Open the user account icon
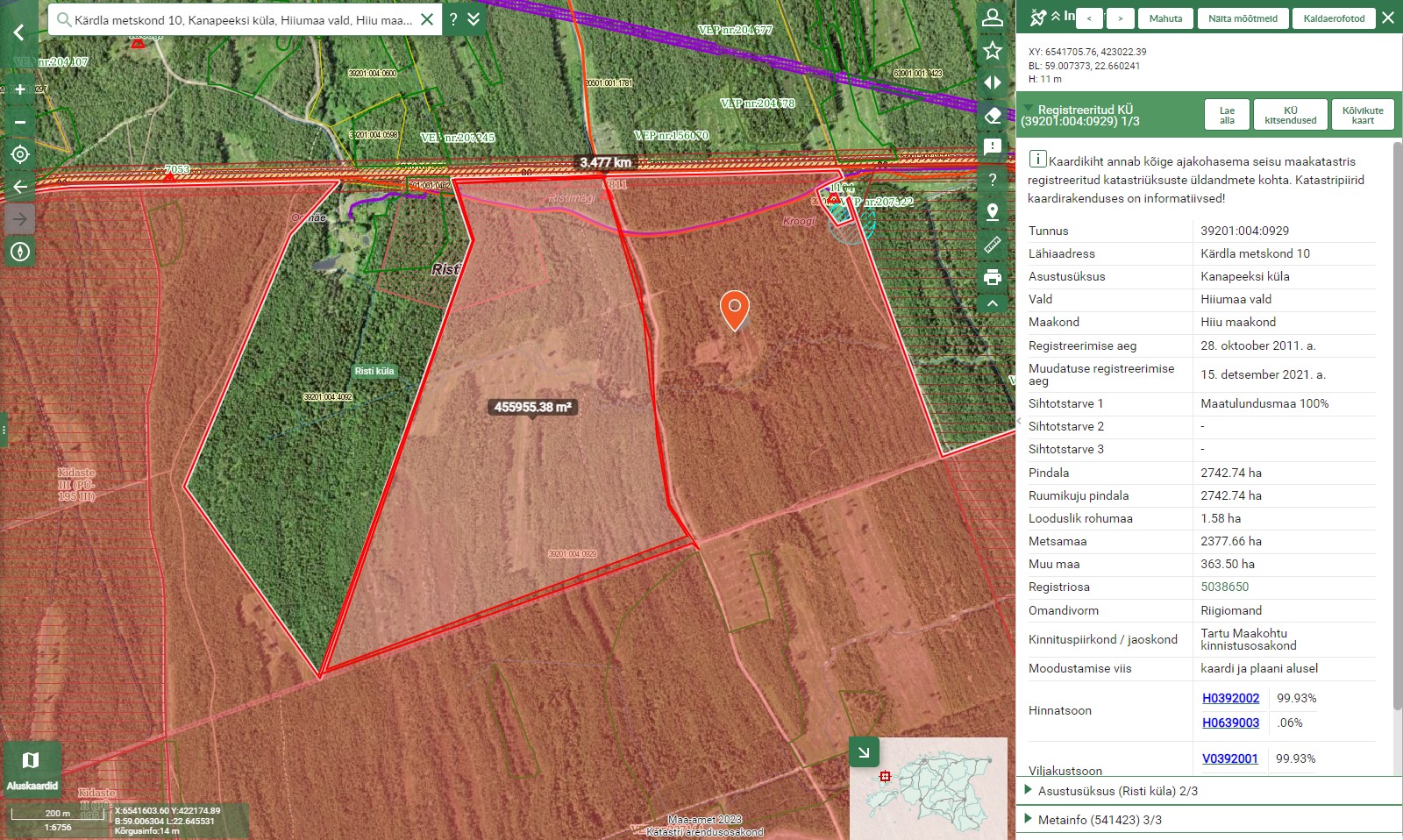 (993, 18)
